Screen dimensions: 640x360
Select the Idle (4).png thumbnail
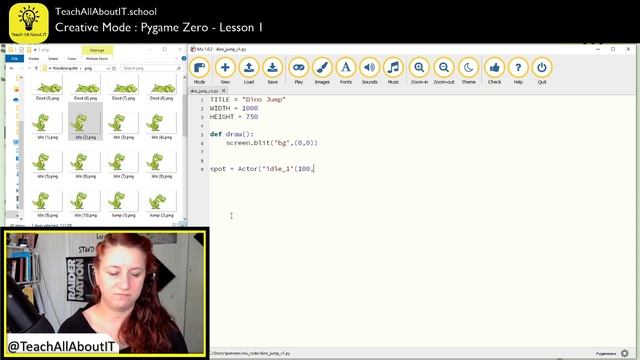[x=161, y=126]
